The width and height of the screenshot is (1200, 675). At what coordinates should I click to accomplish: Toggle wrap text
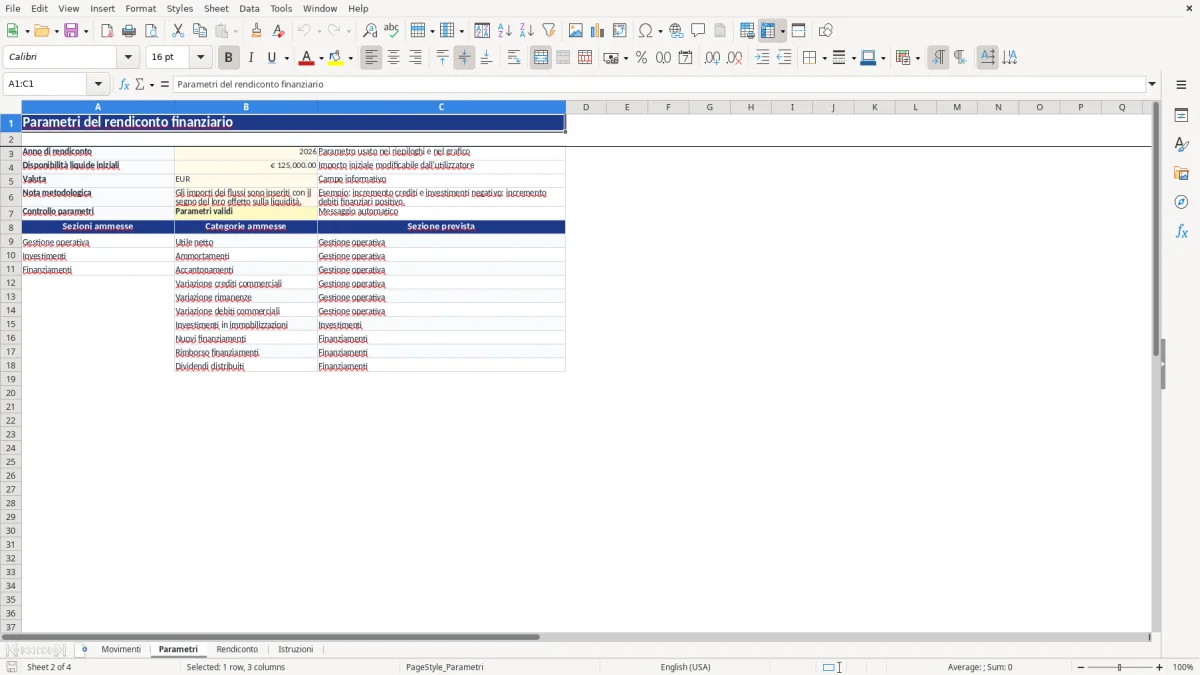tap(514, 58)
